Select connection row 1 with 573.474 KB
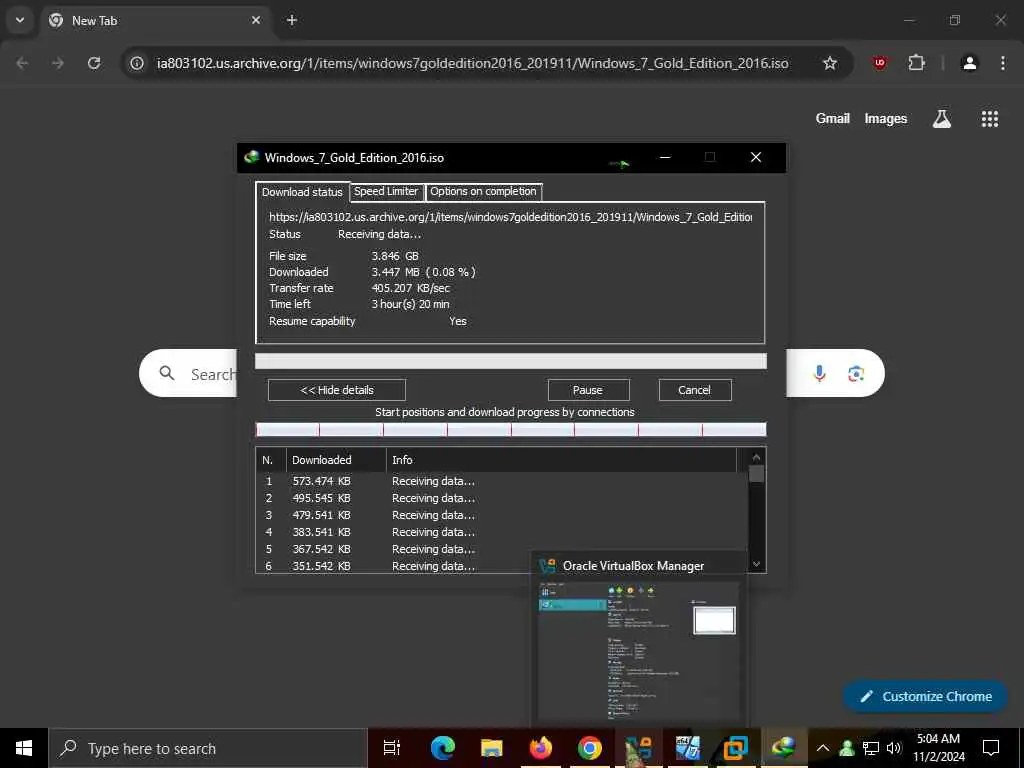1024x768 pixels. 502,481
